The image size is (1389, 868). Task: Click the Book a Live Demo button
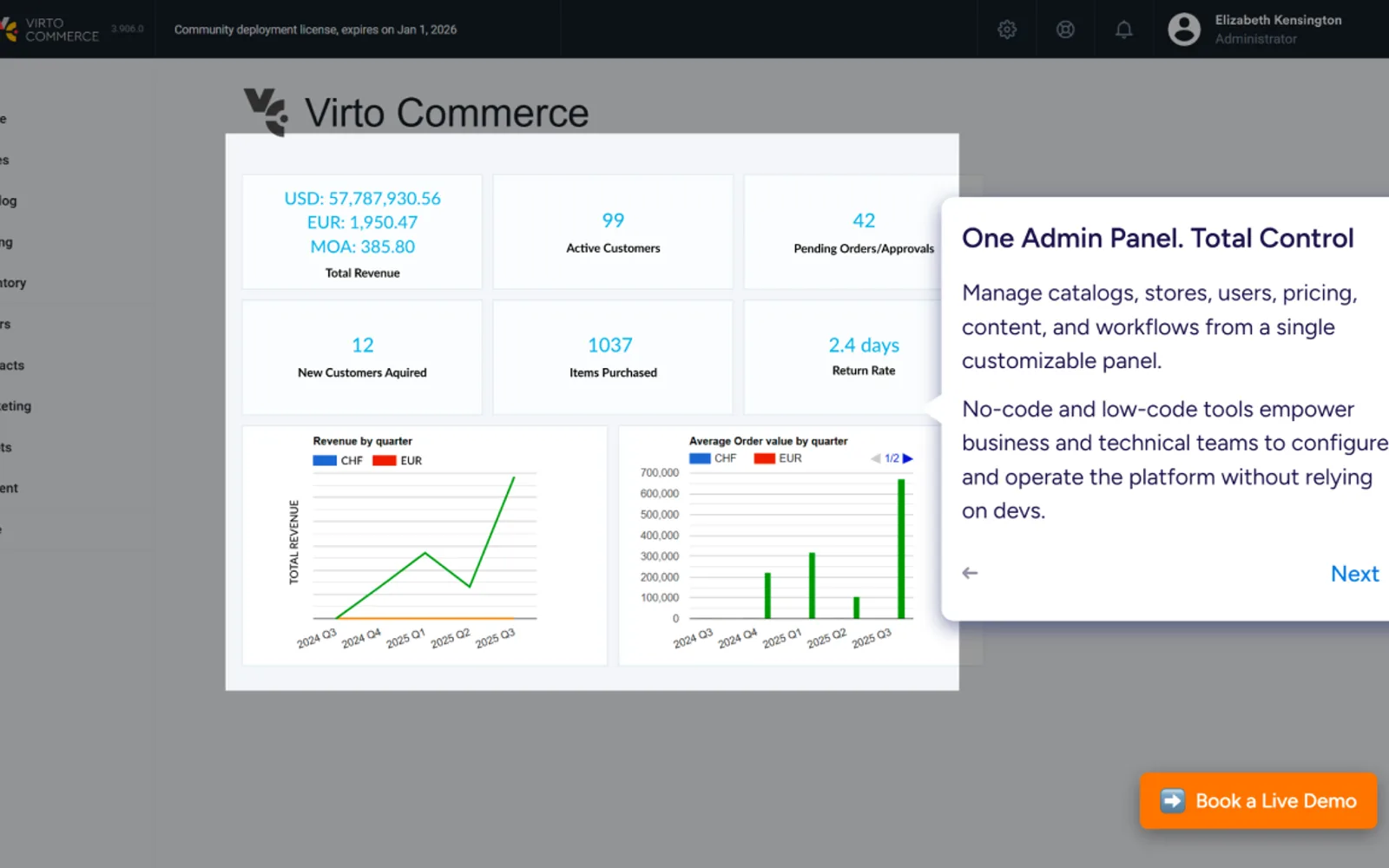tap(1258, 800)
